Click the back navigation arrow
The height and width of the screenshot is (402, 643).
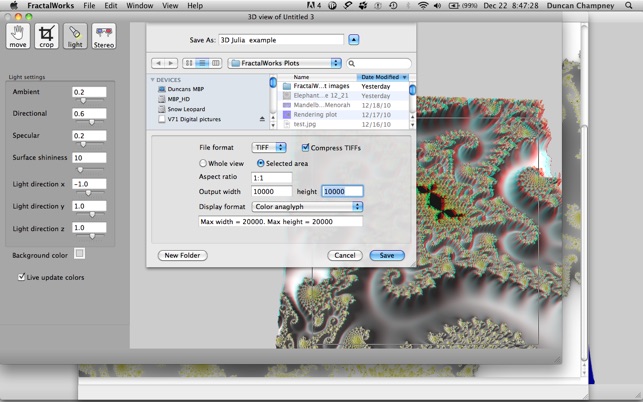pos(158,63)
